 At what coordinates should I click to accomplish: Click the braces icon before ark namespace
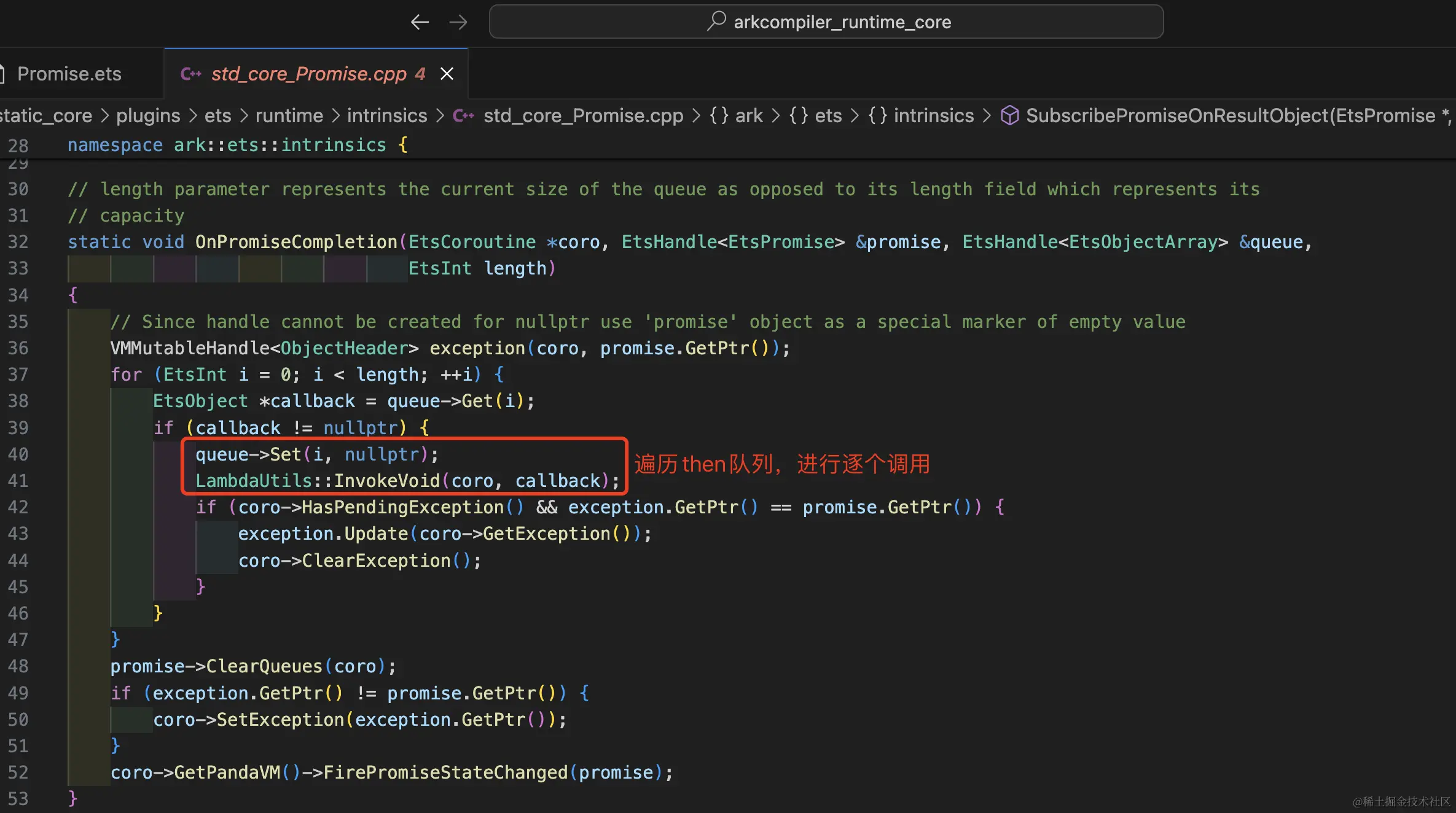719,115
